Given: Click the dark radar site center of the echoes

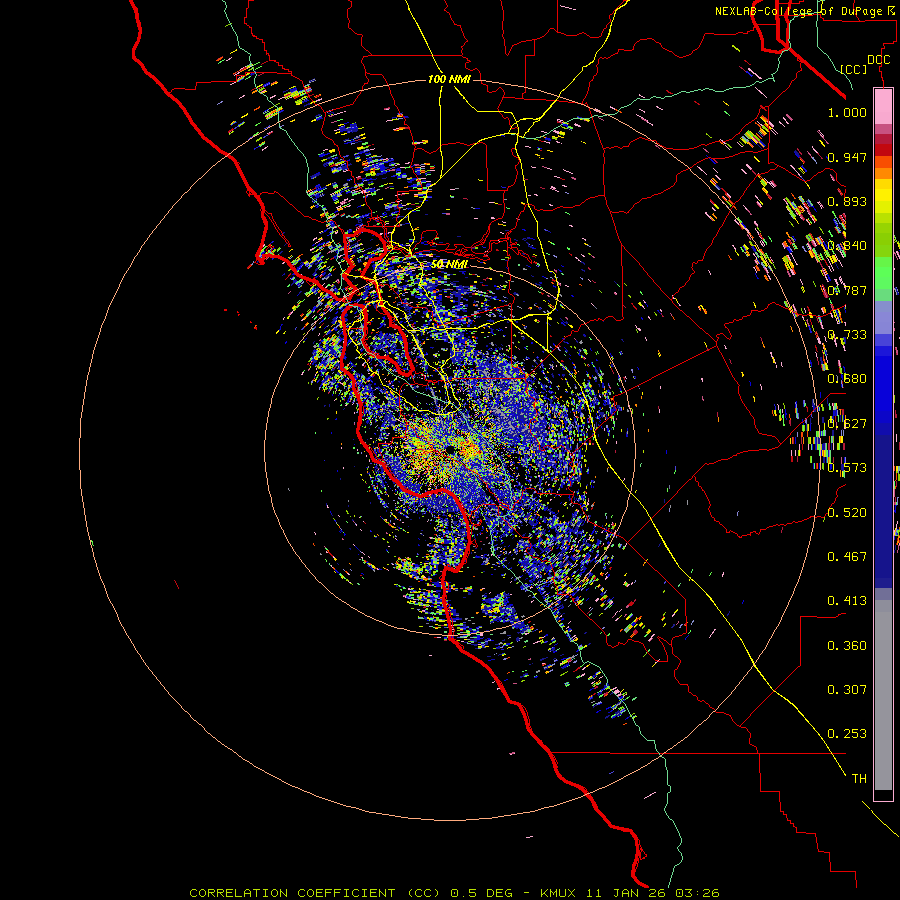Looking at the screenshot, I should click(450, 449).
